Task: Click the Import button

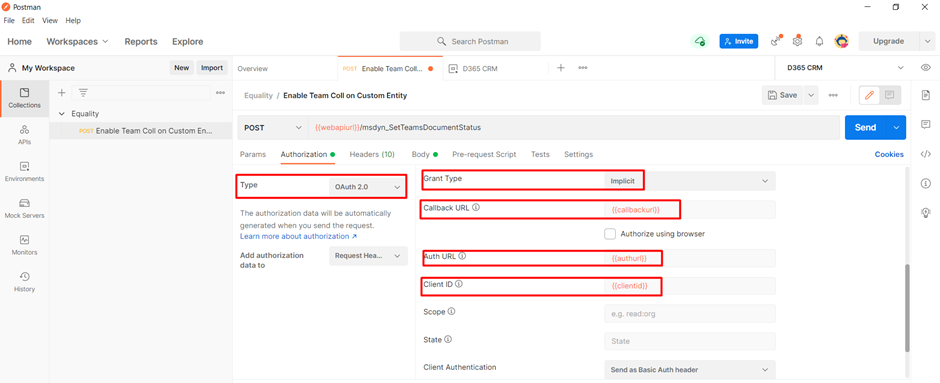Action: click(212, 68)
